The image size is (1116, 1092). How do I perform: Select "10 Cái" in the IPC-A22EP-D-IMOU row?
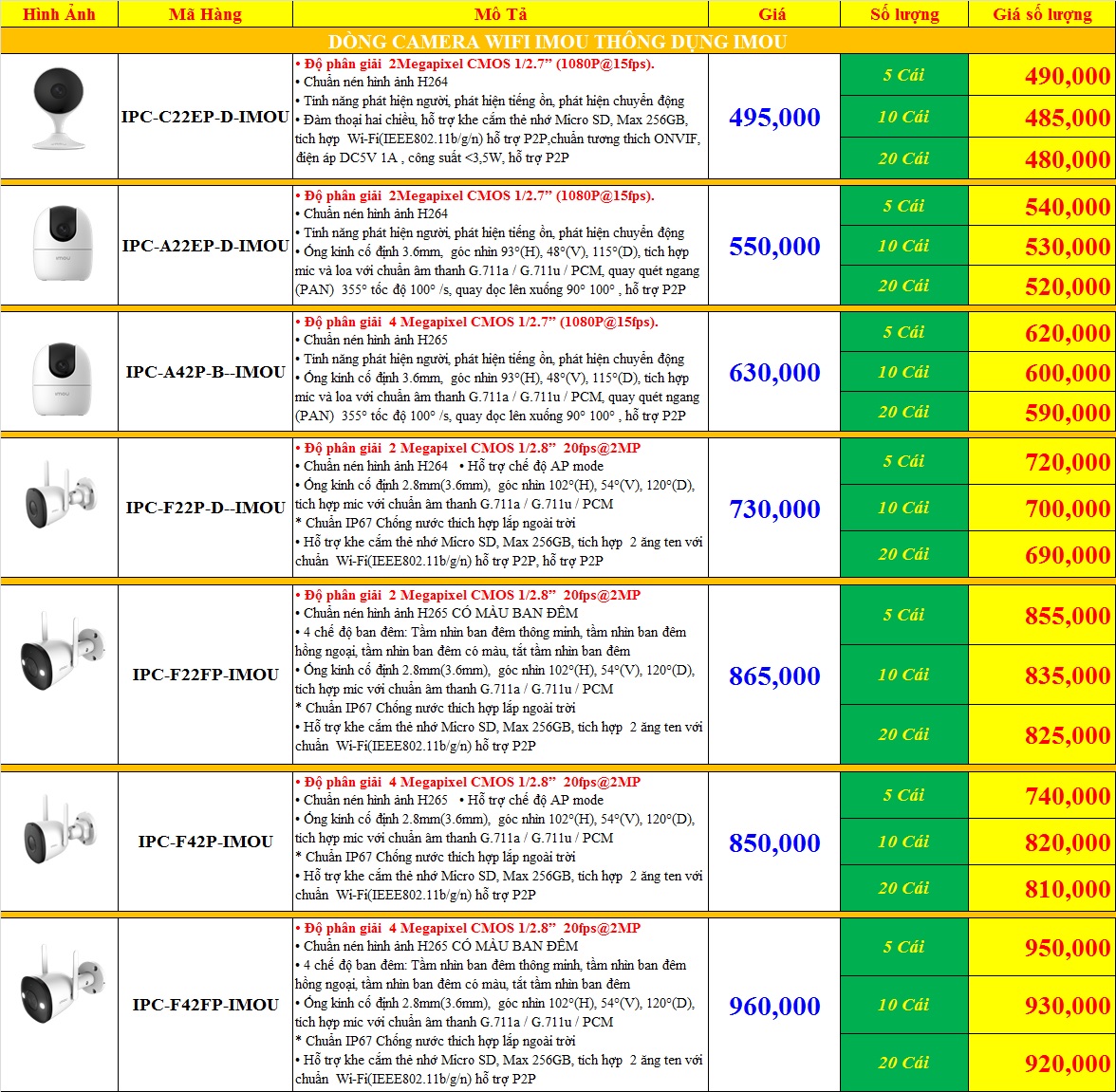point(903,246)
